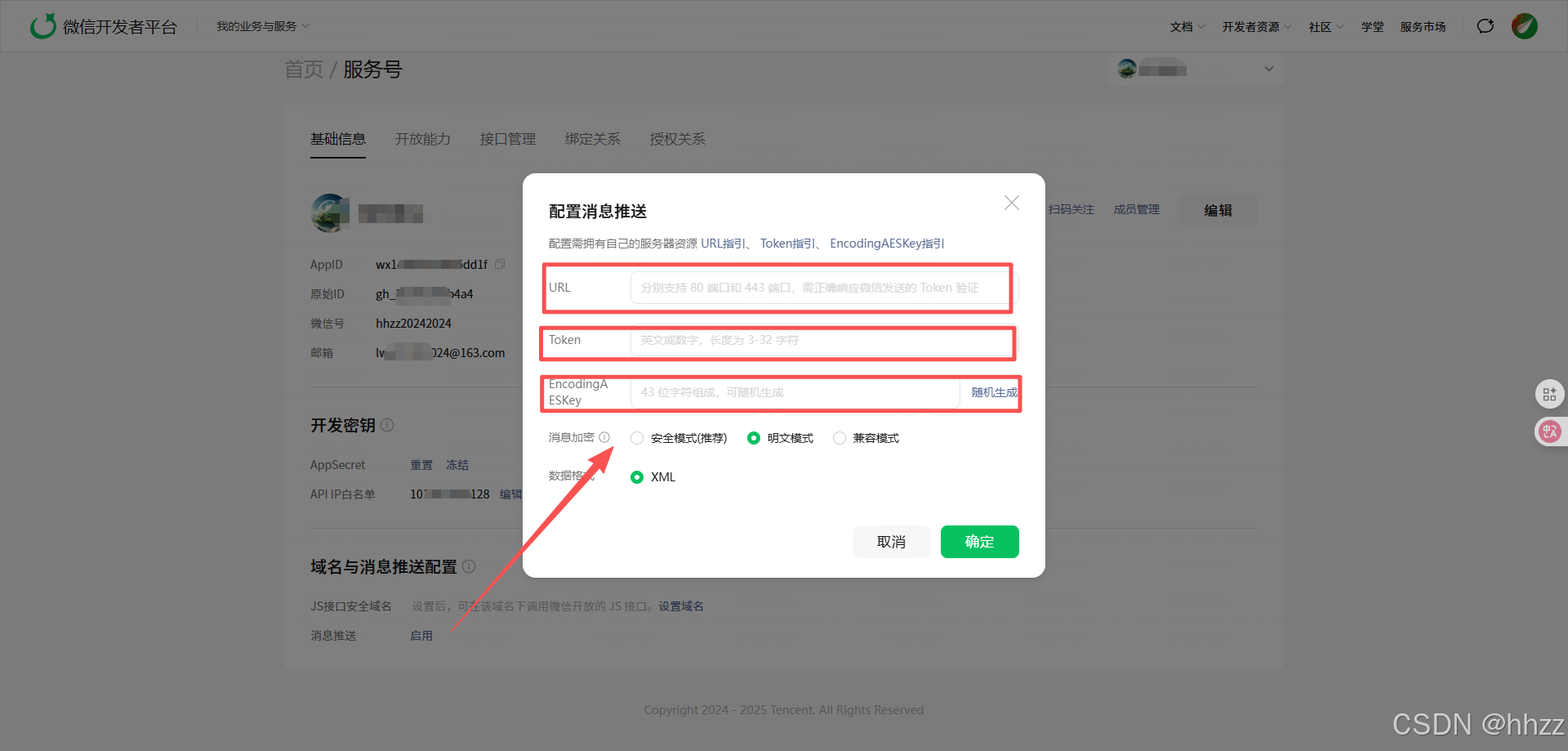The width and height of the screenshot is (1568, 751).
Task: Click the info icon next to 消息加密
Action: [x=604, y=437]
